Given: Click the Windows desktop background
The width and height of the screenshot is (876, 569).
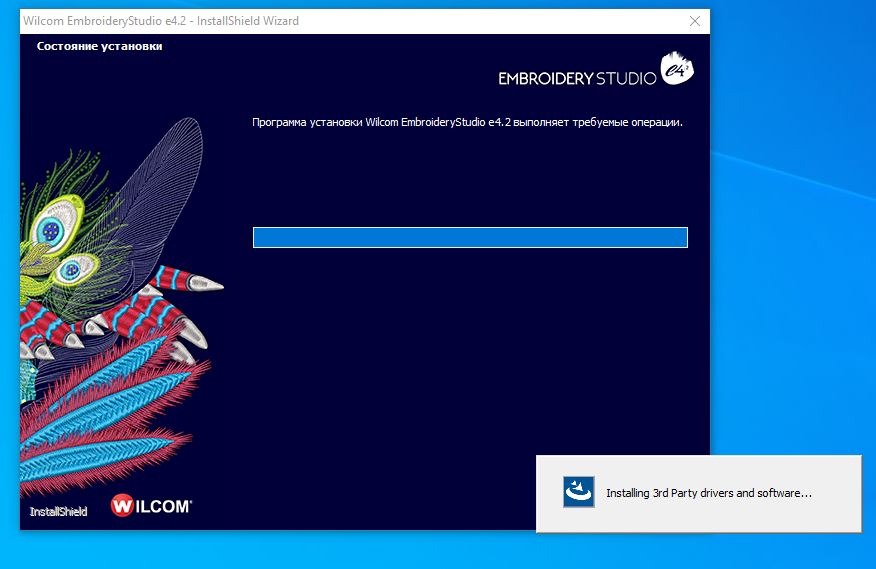Looking at the screenshot, I should click(x=790, y=250).
